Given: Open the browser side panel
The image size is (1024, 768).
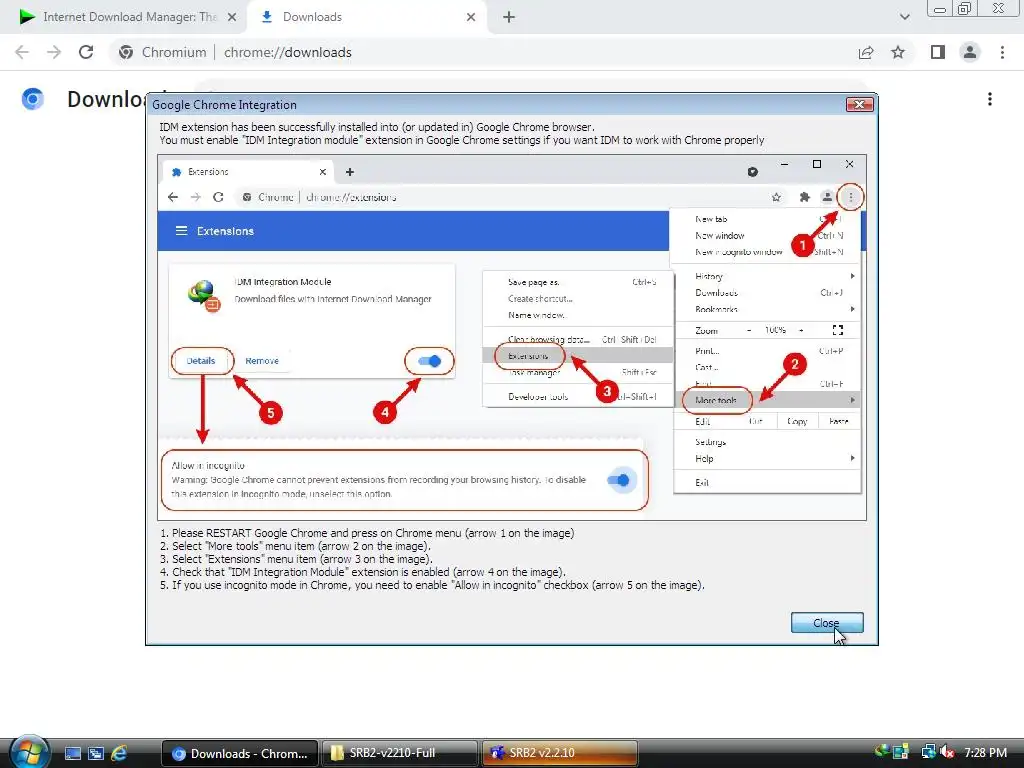Looking at the screenshot, I should click(938, 52).
